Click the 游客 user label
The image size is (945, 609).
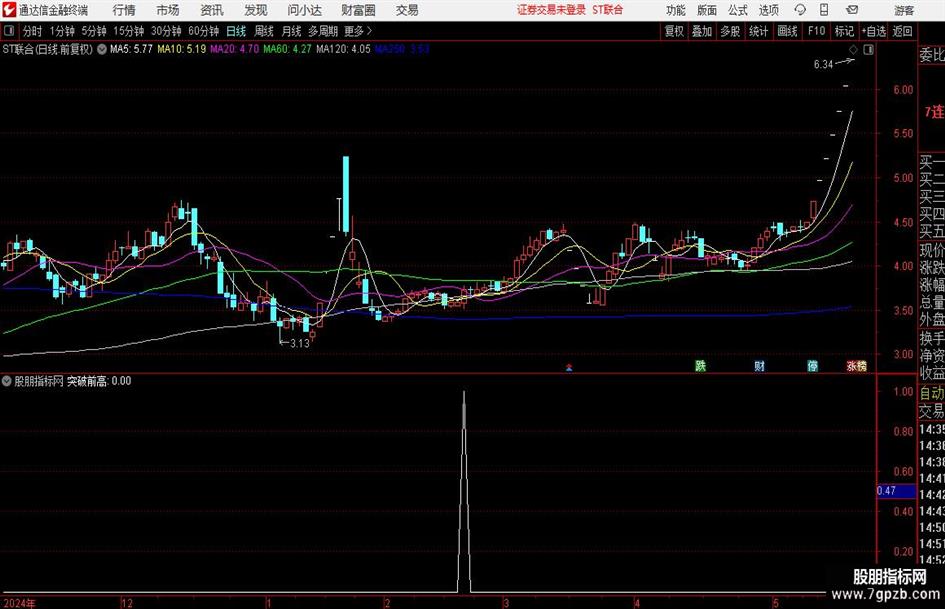click(x=903, y=10)
